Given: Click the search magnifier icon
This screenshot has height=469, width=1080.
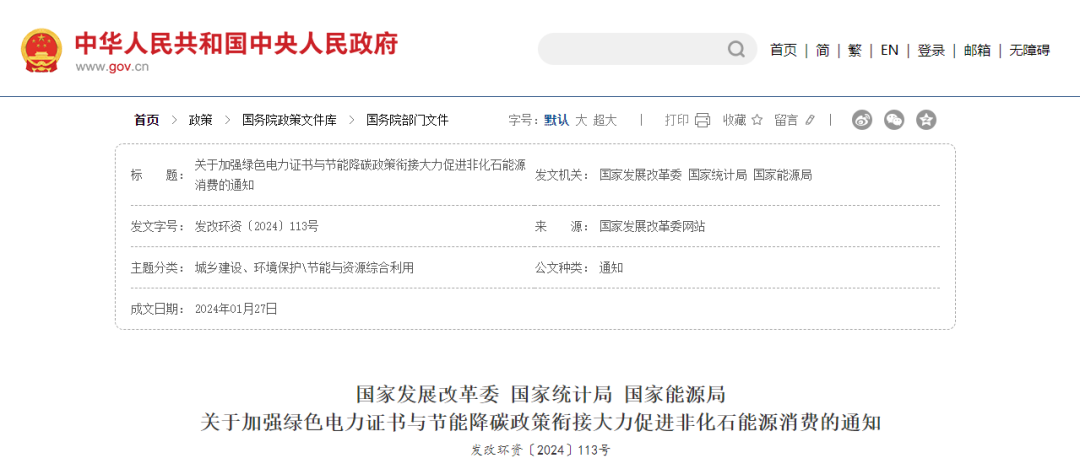Looking at the screenshot, I should [x=736, y=50].
